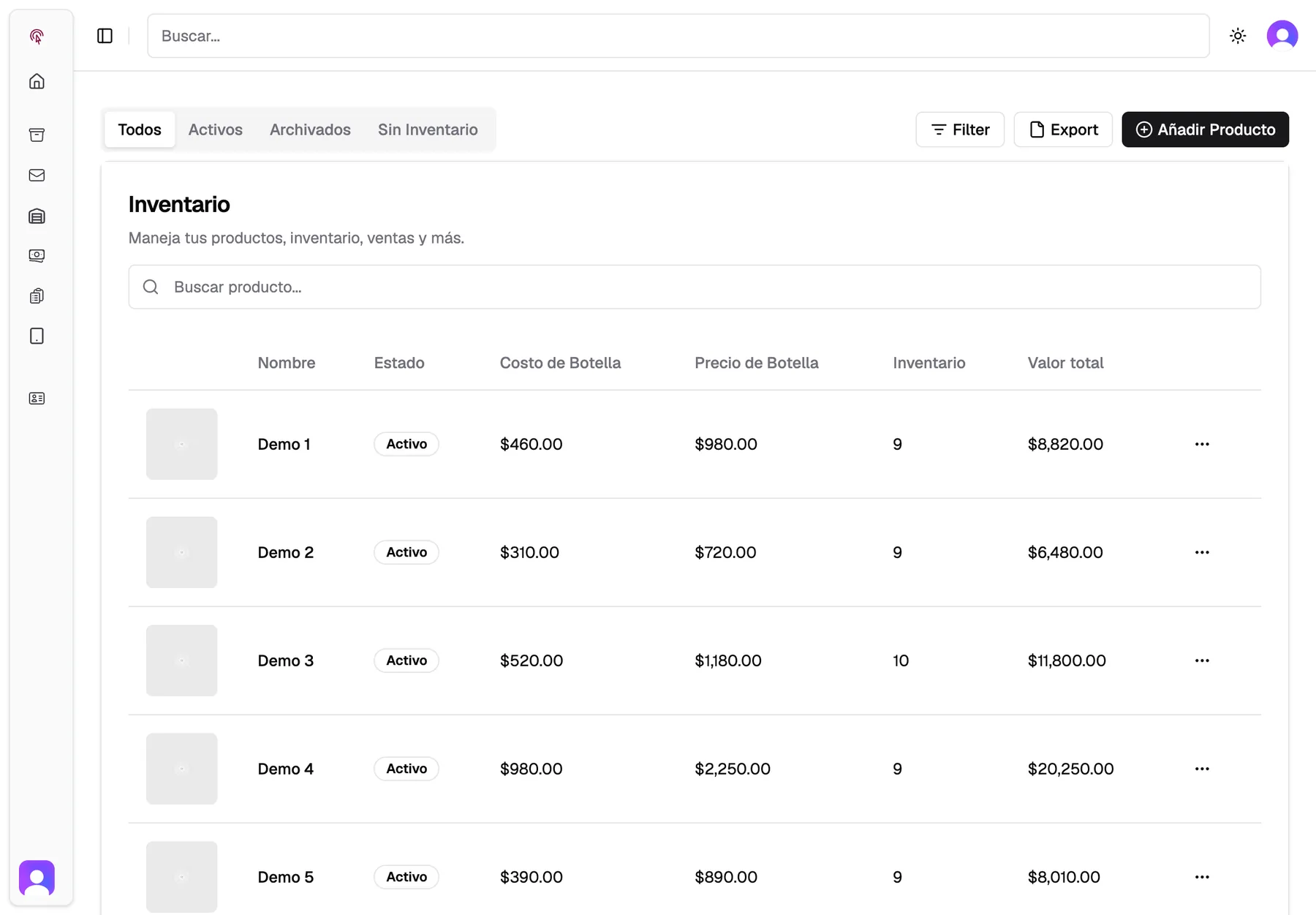This screenshot has height=915, width=1316.
Task: Open the clipboard list icon in sidebar
Action: (x=37, y=296)
